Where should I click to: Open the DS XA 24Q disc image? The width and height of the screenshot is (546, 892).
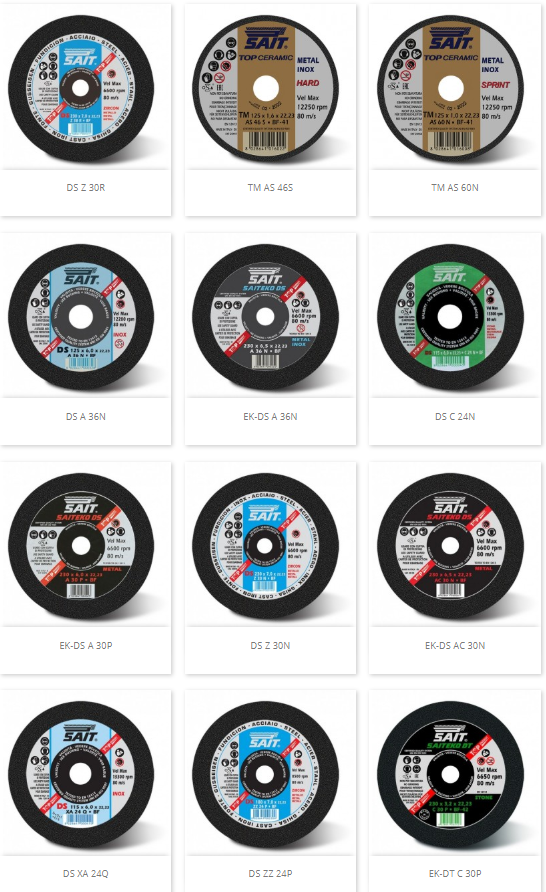pos(81,775)
